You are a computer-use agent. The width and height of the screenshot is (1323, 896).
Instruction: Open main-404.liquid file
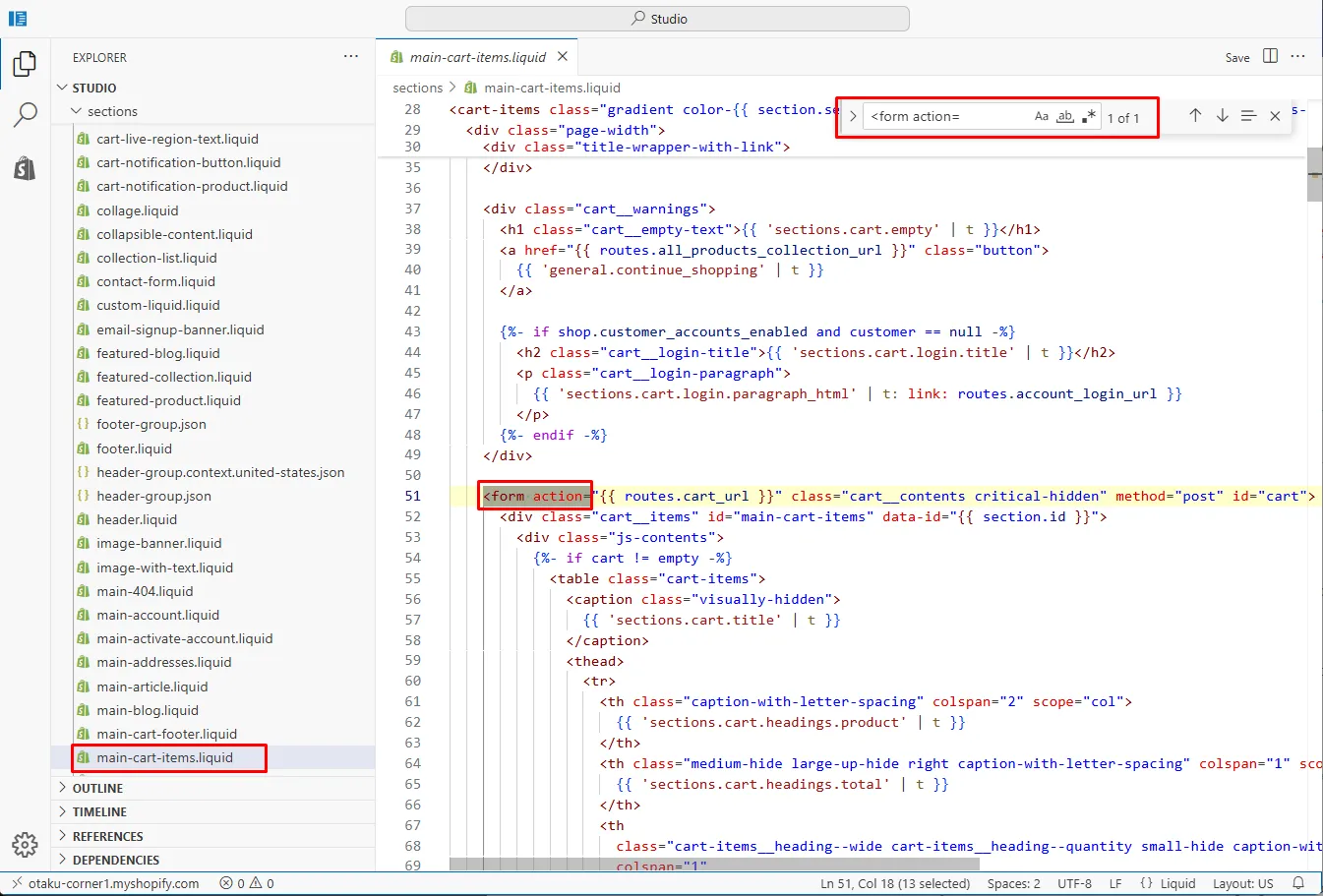[145, 591]
